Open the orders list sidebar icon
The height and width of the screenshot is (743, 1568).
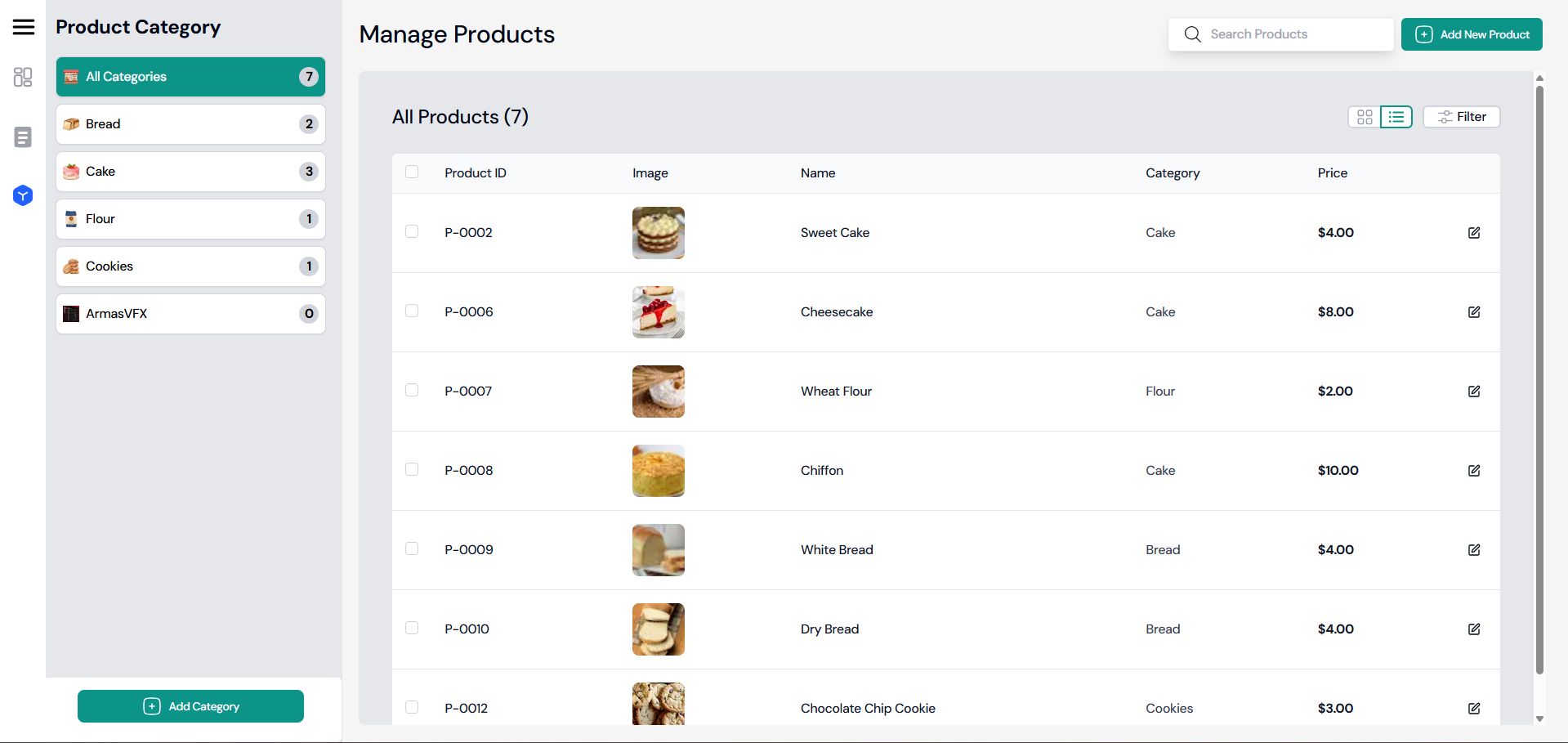[x=23, y=137]
